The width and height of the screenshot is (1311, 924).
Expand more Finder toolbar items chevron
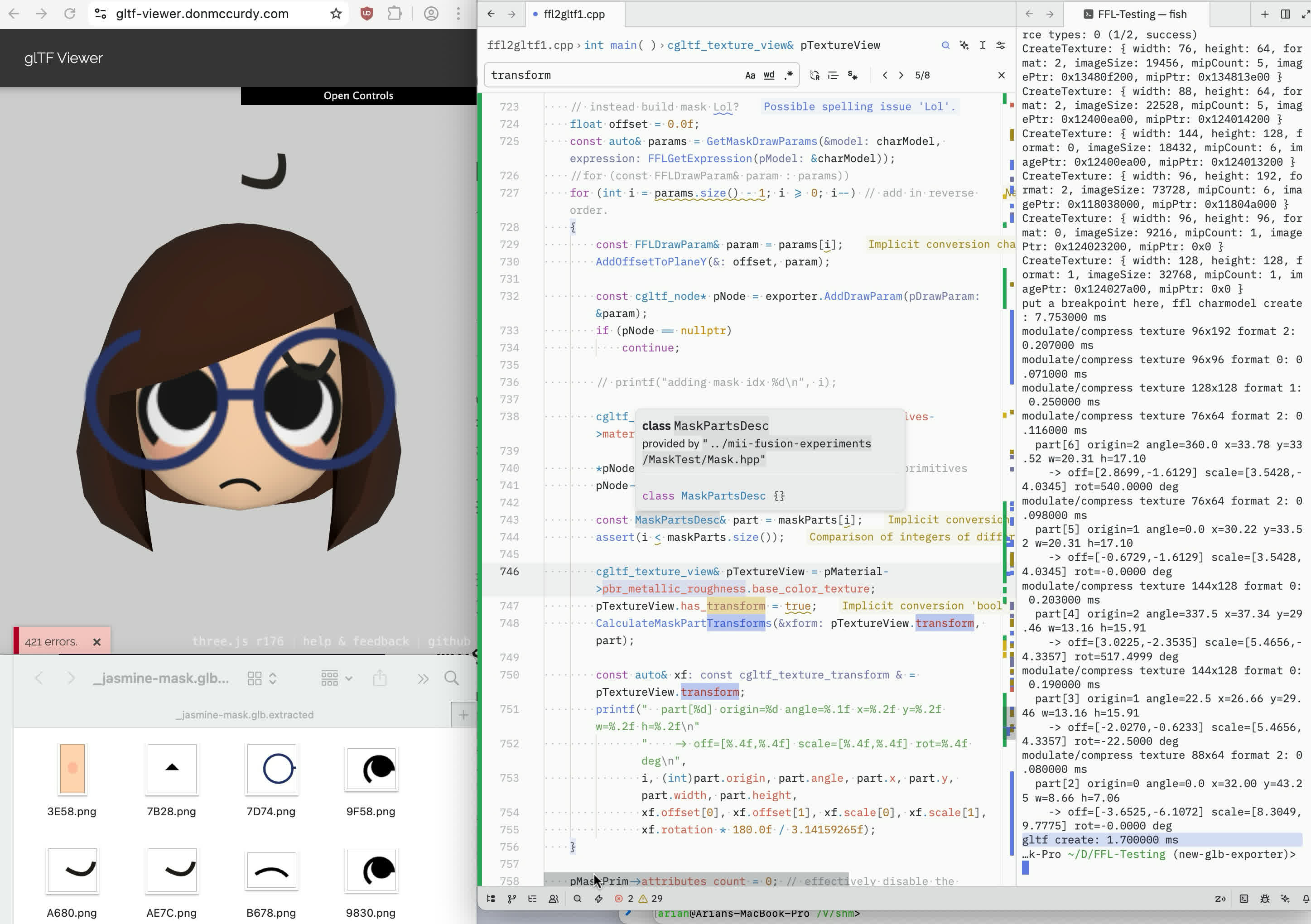pos(423,678)
